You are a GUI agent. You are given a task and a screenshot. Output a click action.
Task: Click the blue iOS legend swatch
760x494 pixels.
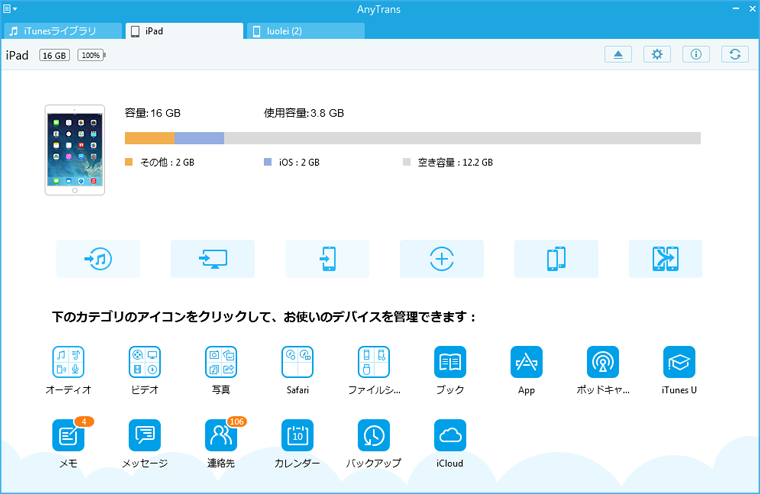click(268, 162)
